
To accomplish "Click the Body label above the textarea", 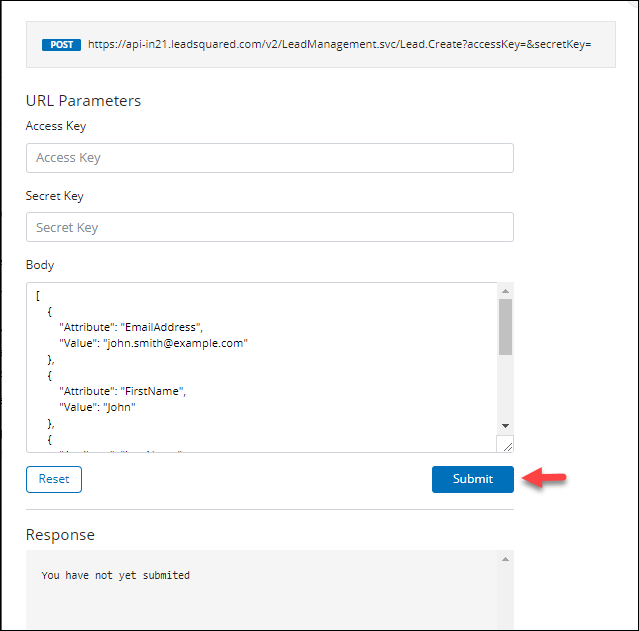I will [x=40, y=265].
